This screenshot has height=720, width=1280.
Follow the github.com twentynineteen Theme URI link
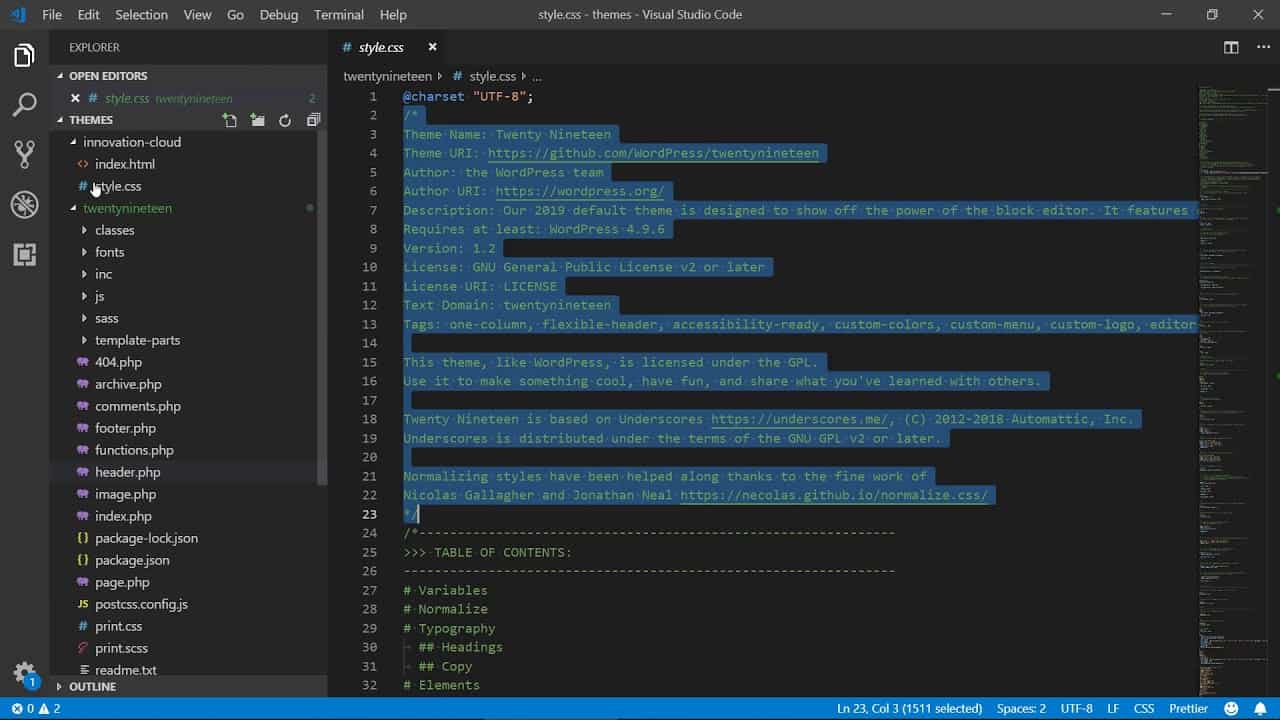(653, 153)
